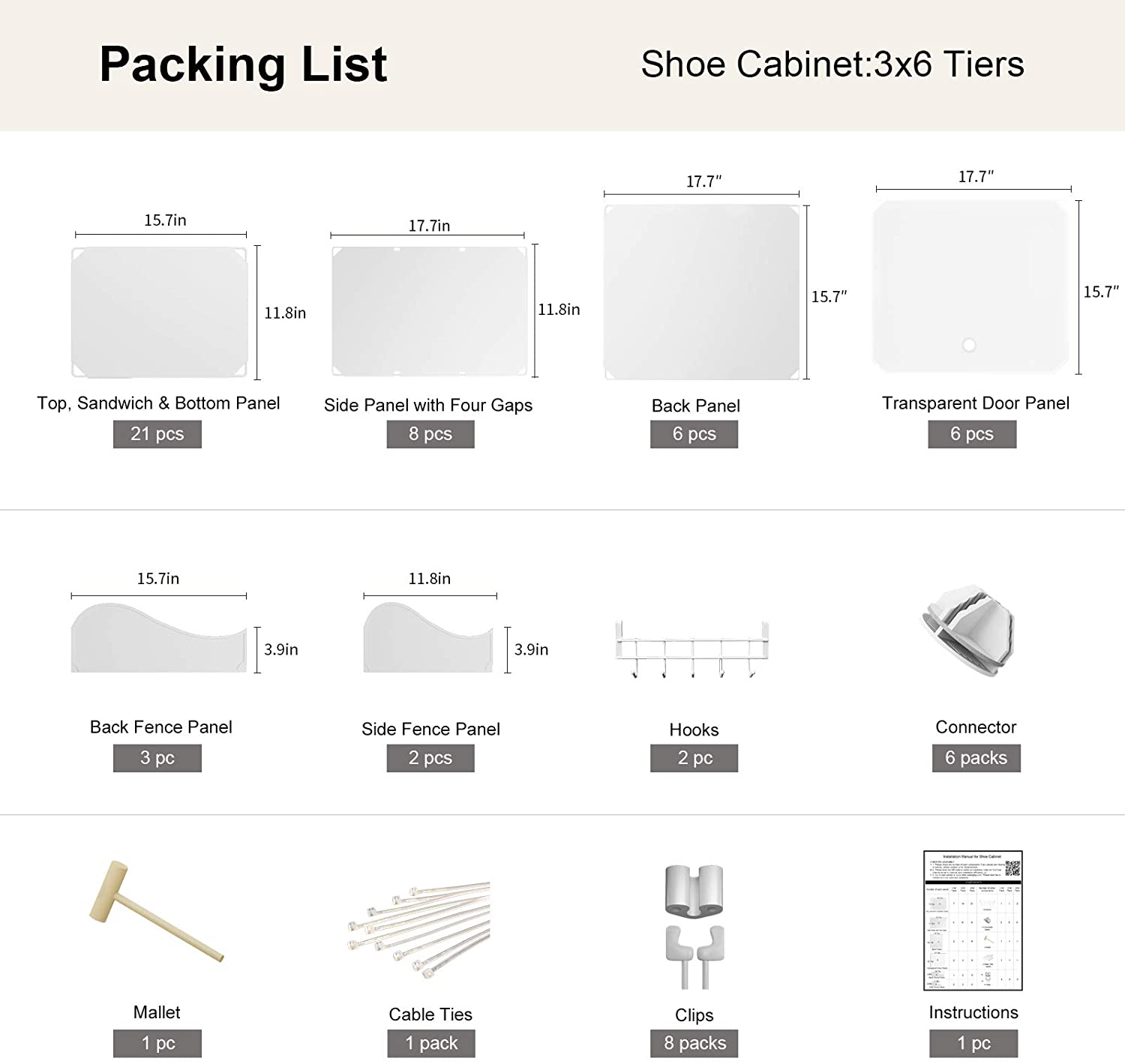The height and width of the screenshot is (1064, 1125).
Task: Click the Back Fence Panel image
Action: coord(159,637)
